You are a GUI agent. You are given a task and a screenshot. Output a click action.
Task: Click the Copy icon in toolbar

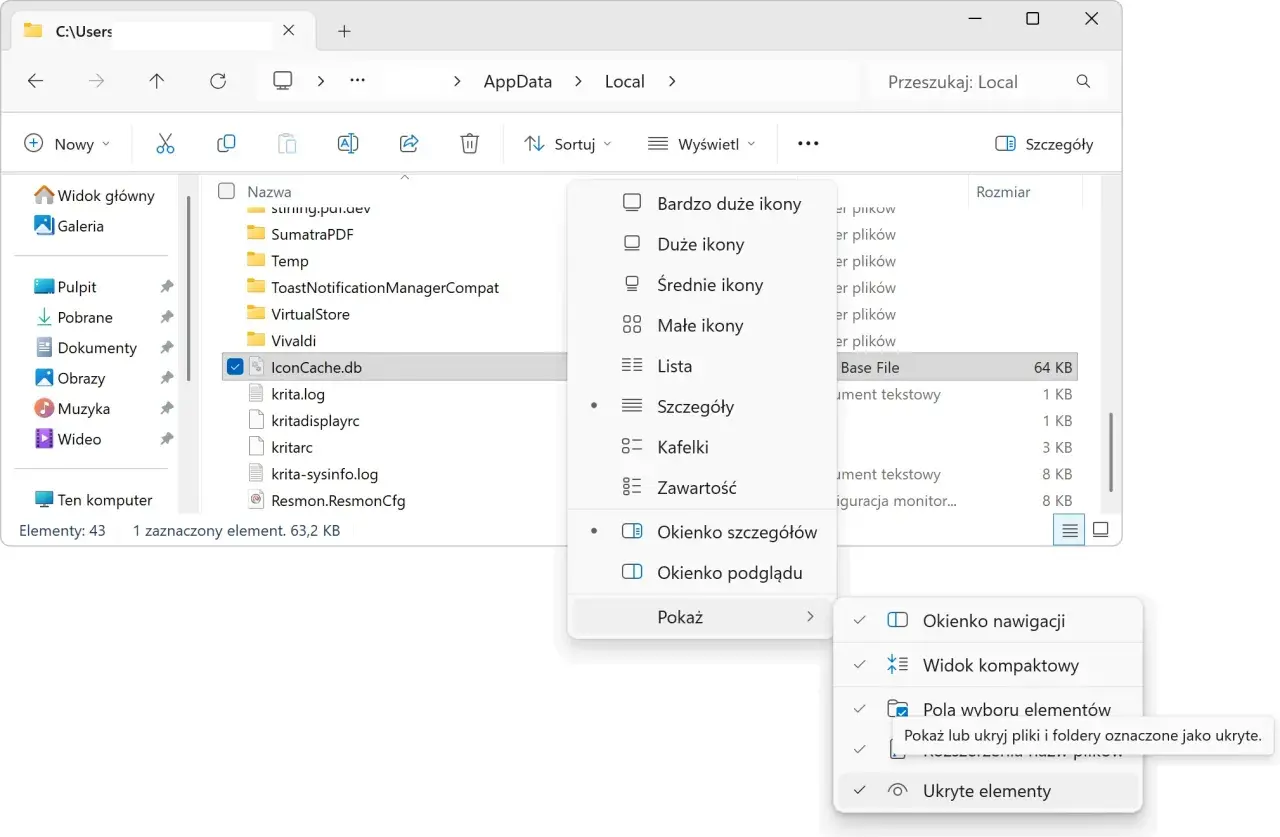tap(226, 144)
